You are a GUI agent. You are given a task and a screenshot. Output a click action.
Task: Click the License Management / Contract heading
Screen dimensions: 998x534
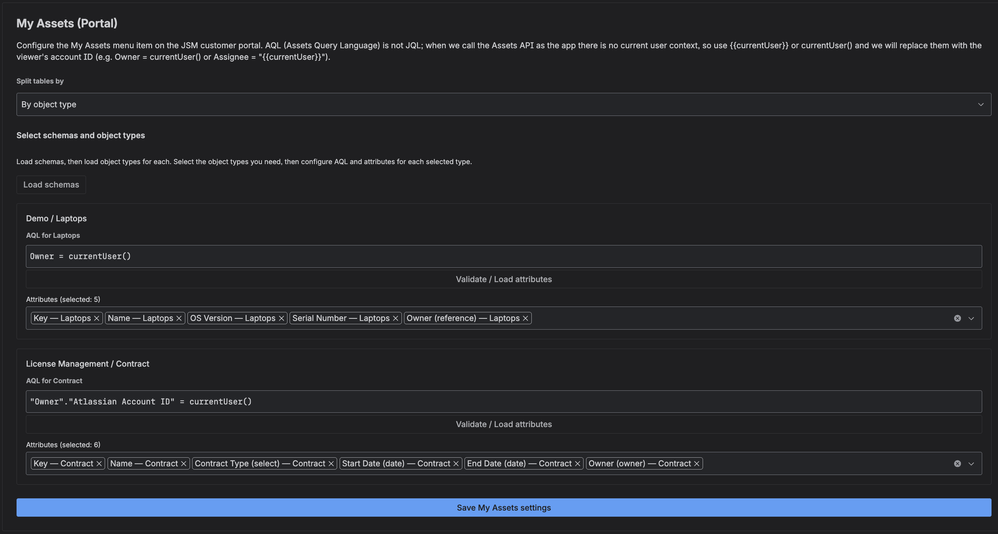coord(87,364)
